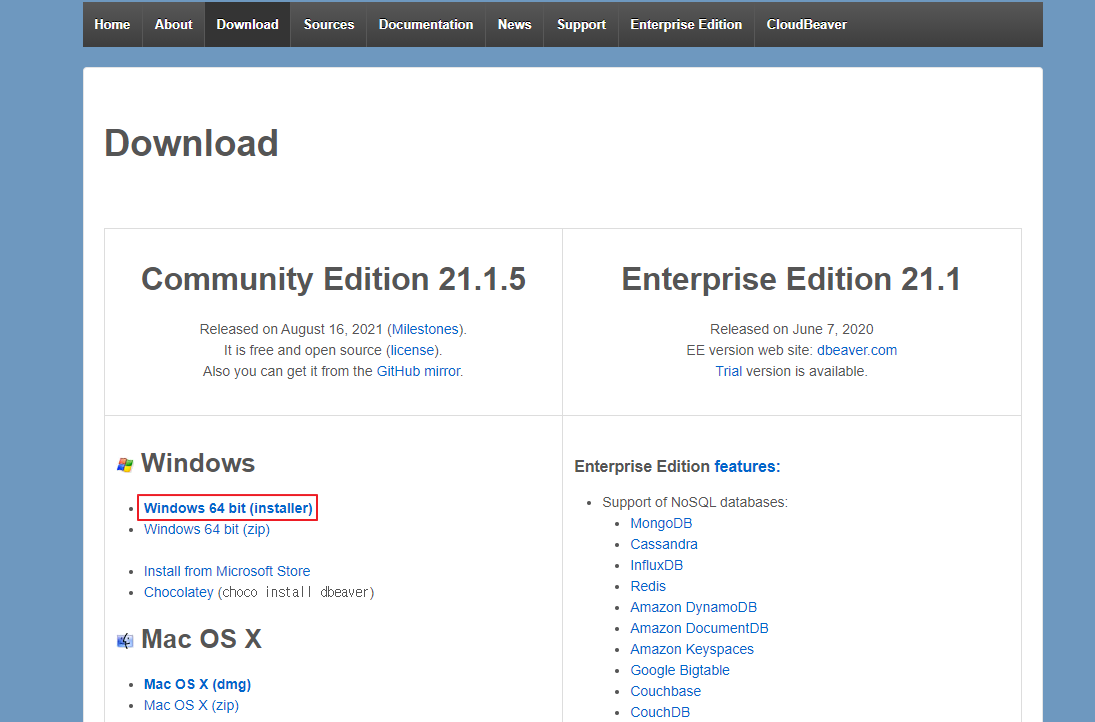Open the Amazon DynamoDB link
Image resolution: width=1095 pixels, height=722 pixels.
coord(693,607)
